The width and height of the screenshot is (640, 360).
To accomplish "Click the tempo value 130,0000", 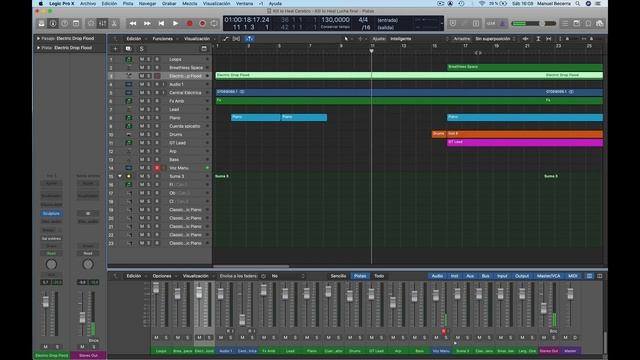I will pyautogui.click(x=335, y=20).
